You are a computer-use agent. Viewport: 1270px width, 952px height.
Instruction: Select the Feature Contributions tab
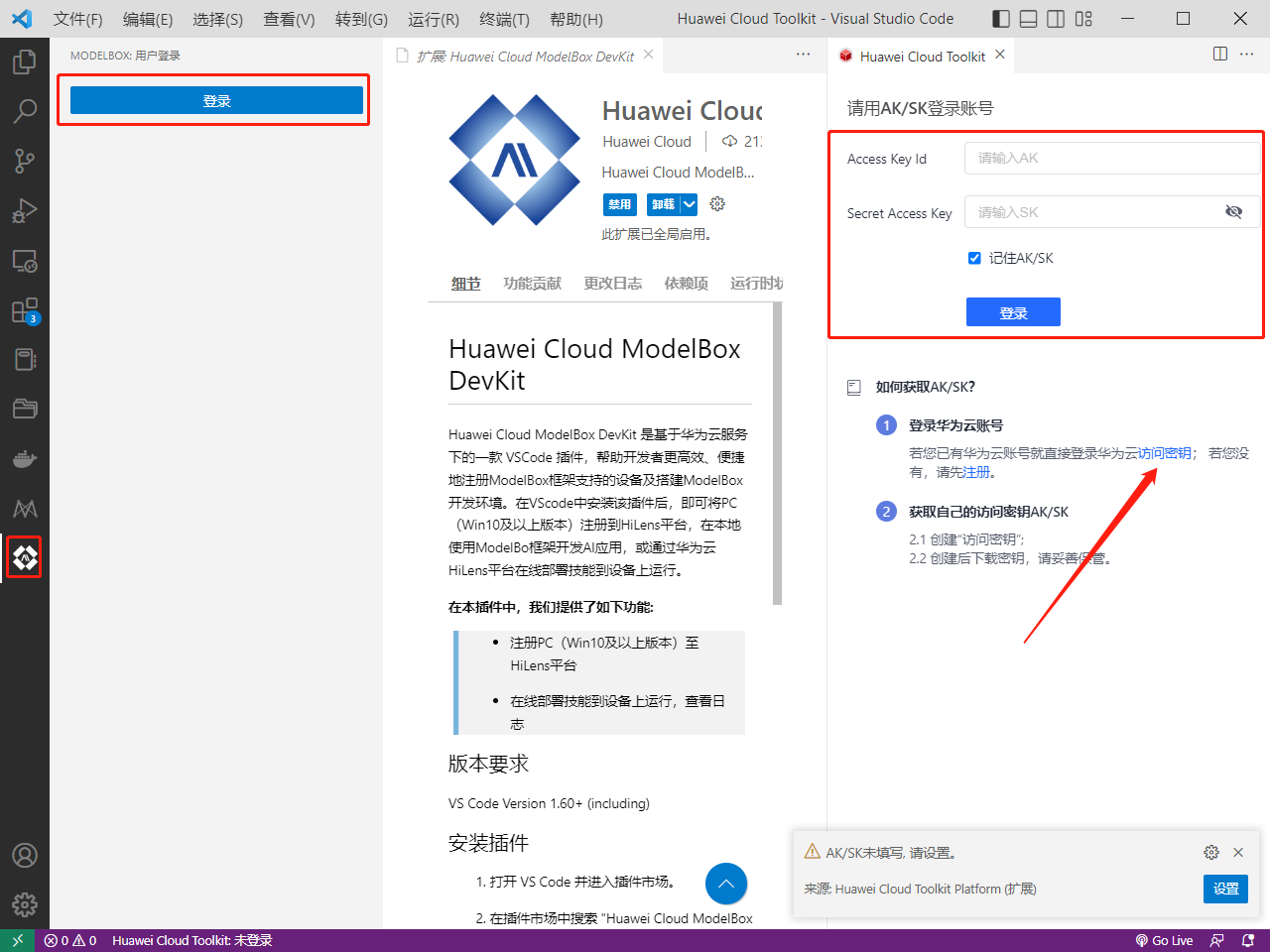(x=533, y=284)
